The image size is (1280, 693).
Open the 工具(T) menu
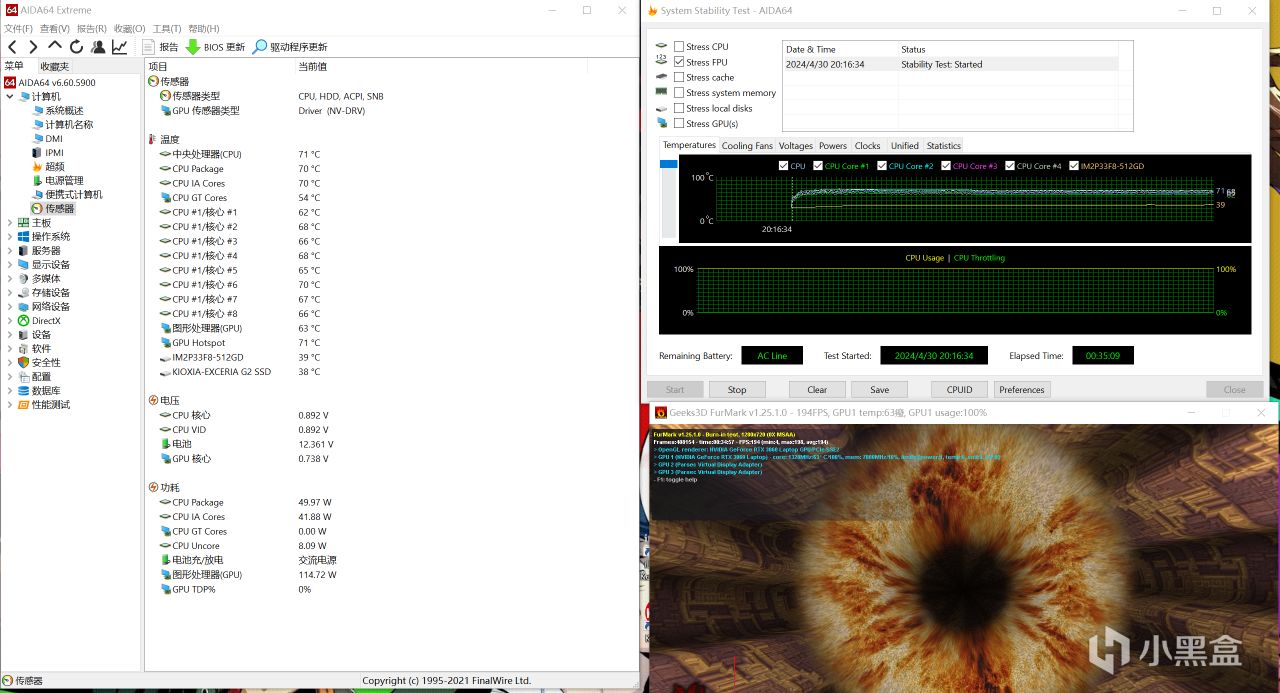pos(166,29)
